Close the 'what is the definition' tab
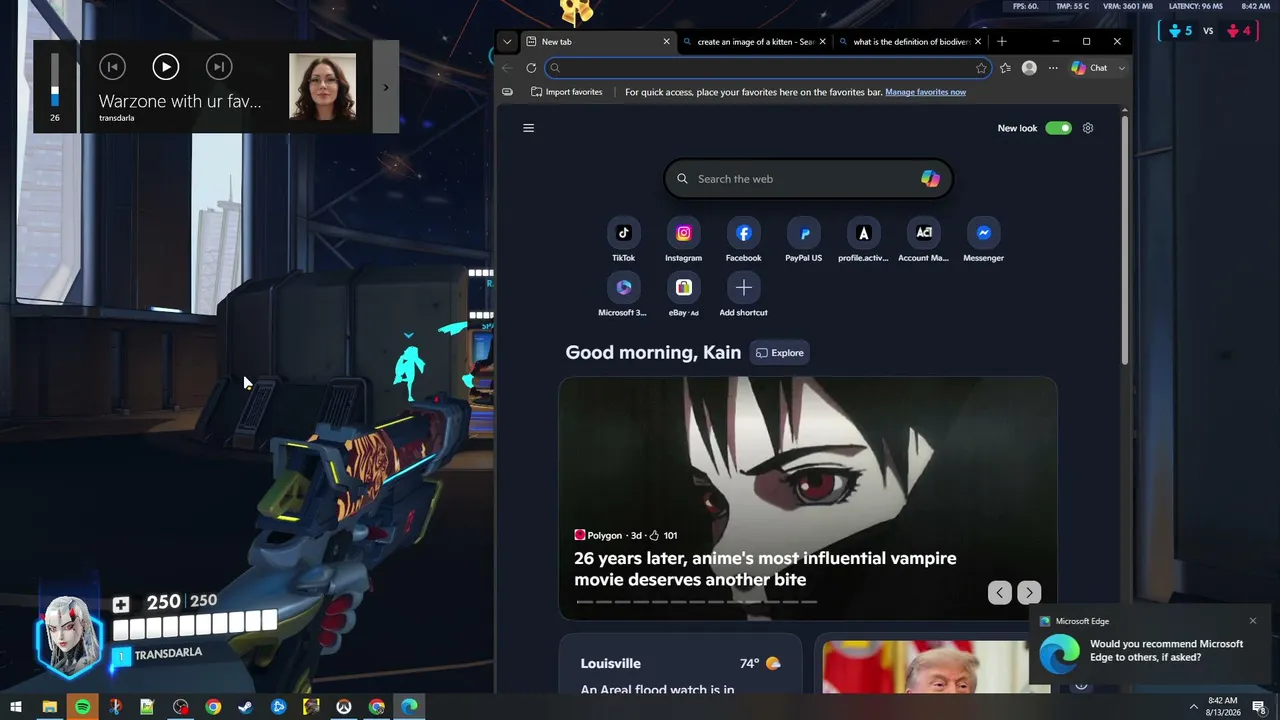 978,42
